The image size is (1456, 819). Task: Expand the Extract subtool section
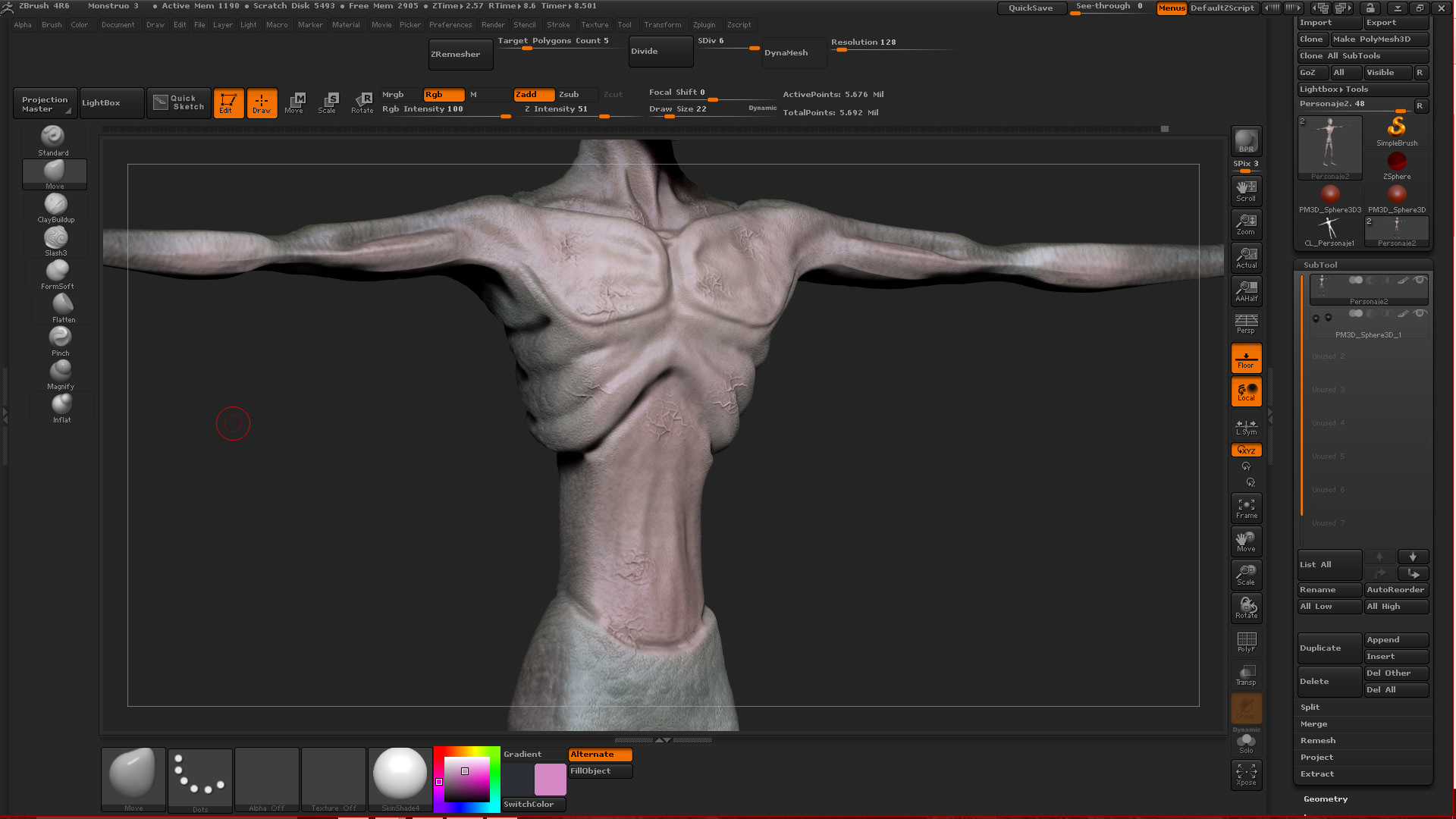(1316, 774)
